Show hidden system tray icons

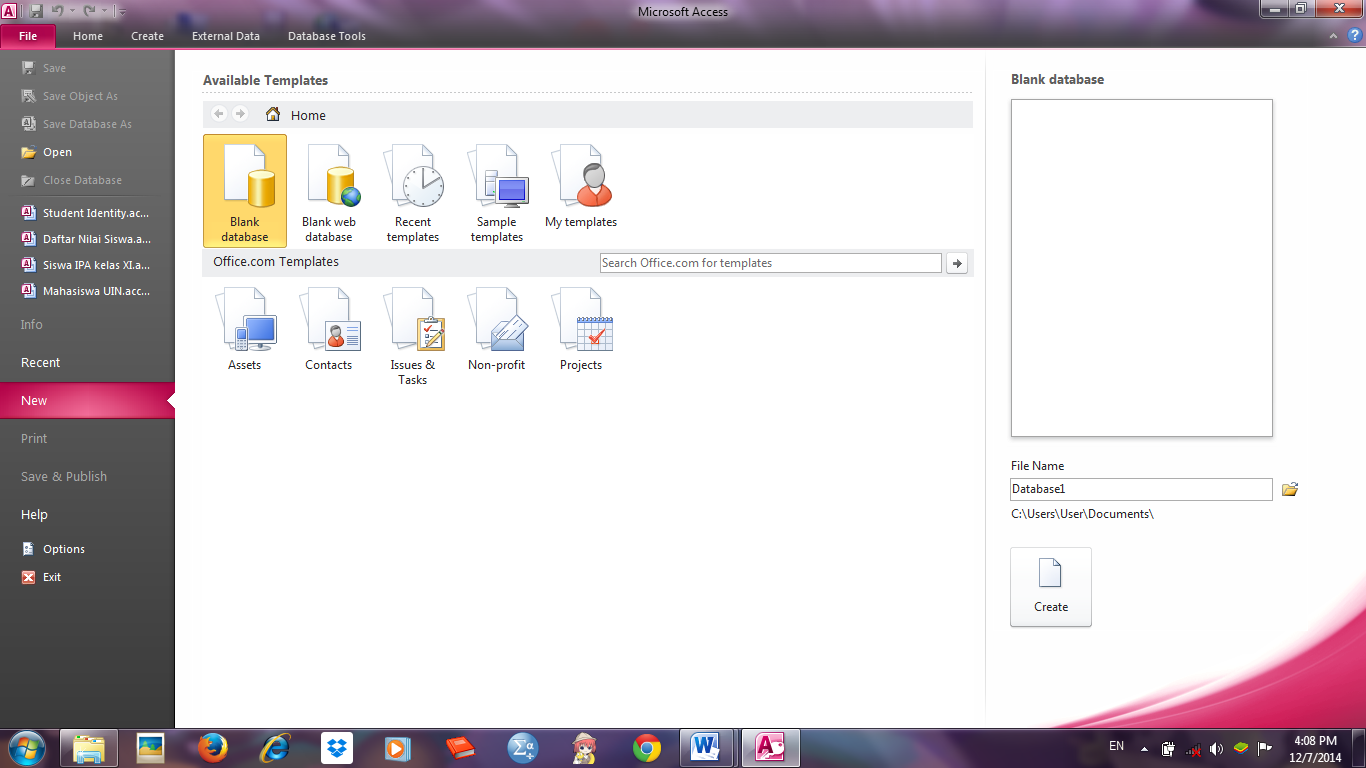pyautogui.click(x=1142, y=747)
